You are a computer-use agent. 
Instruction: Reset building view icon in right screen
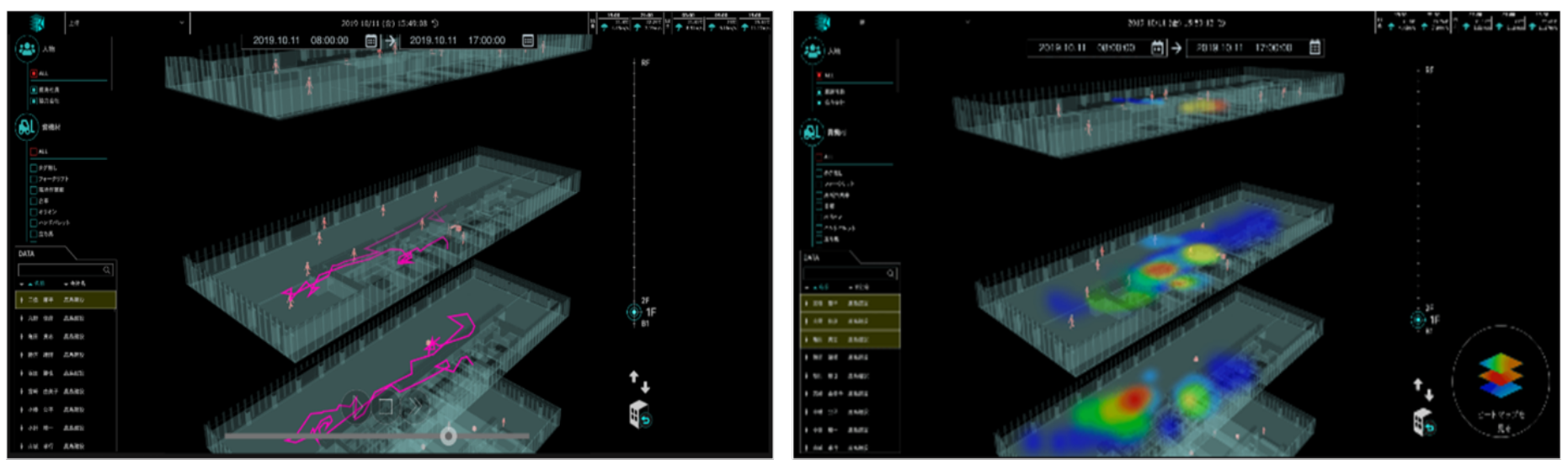click(x=1423, y=422)
